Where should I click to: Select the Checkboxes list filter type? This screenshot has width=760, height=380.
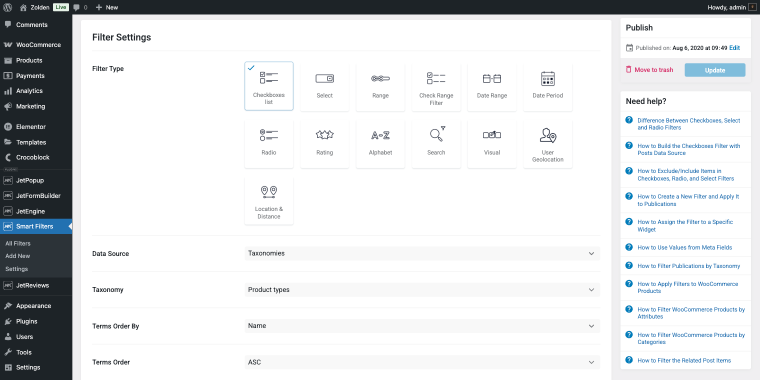pos(269,86)
